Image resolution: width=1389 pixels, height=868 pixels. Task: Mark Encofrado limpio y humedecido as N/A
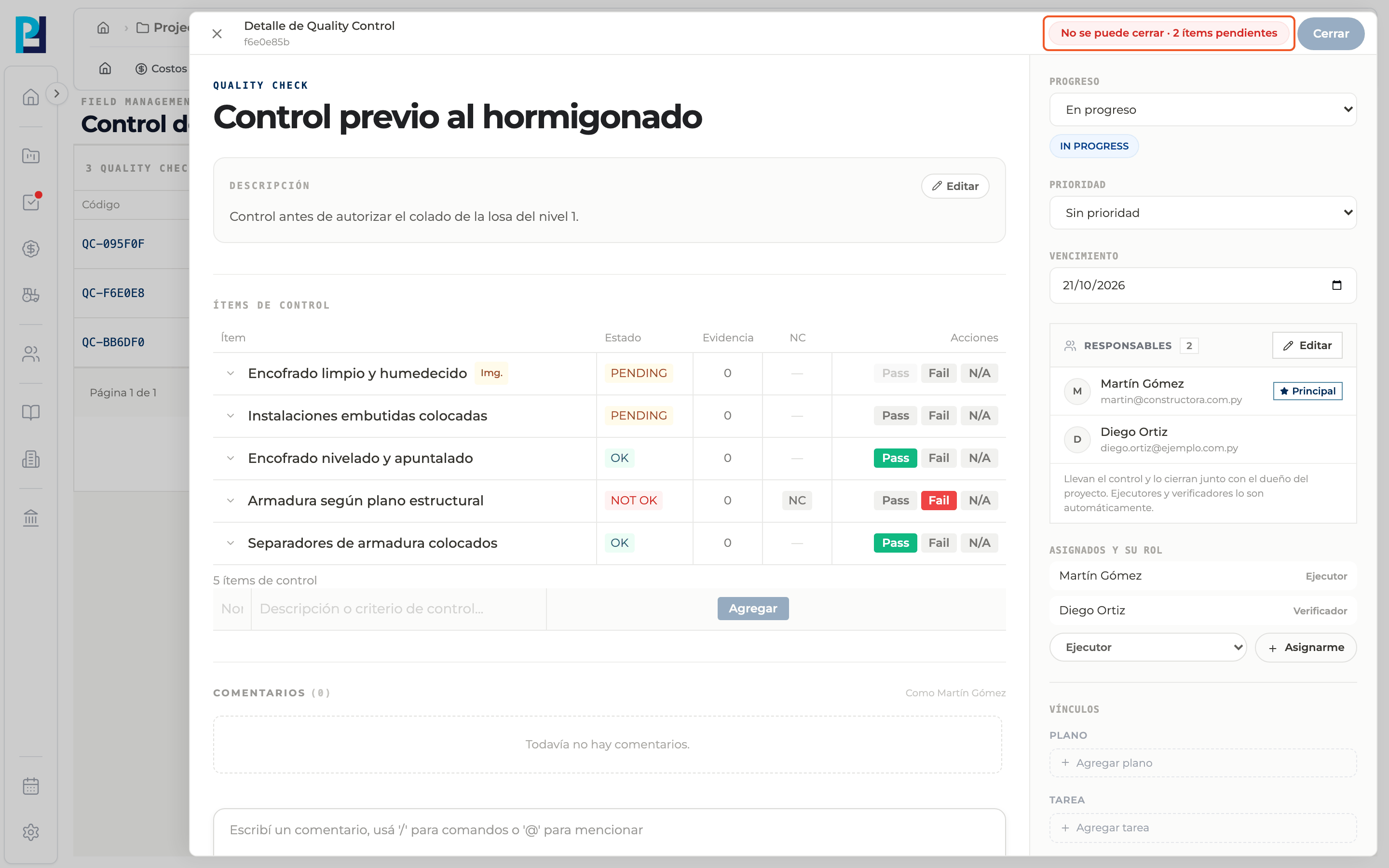(979, 373)
